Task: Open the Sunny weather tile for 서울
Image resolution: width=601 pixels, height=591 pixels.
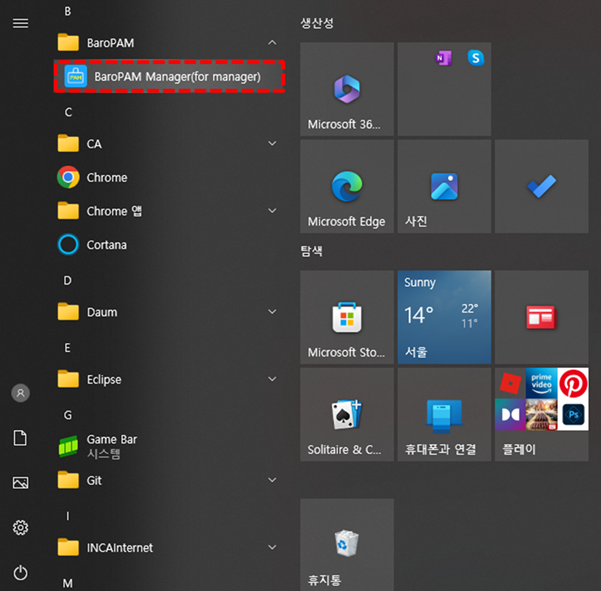Action: pos(444,317)
